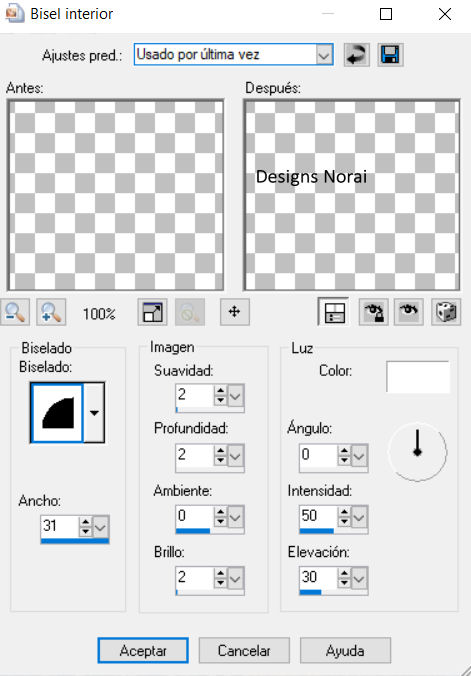Click the randomize parameters dice icon
The width and height of the screenshot is (471, 676).
[446, 312]
